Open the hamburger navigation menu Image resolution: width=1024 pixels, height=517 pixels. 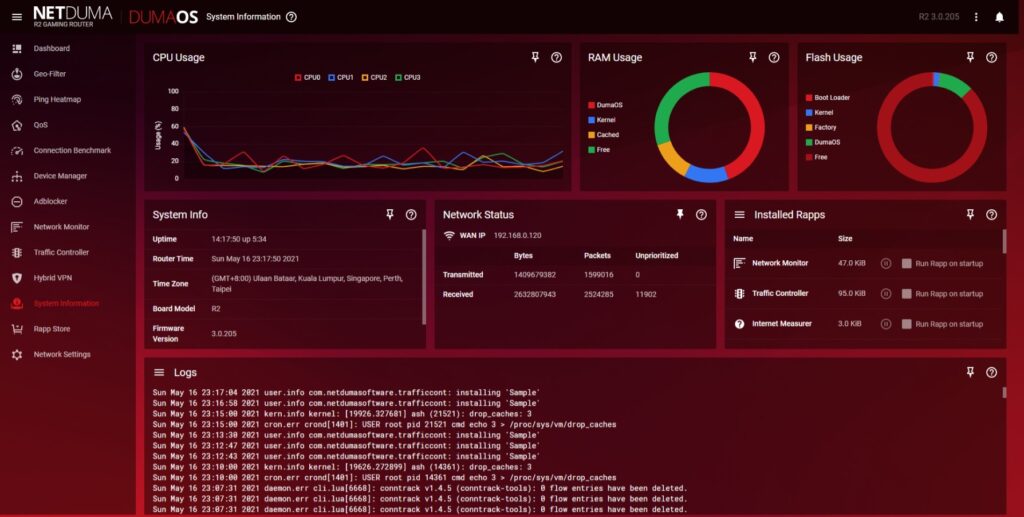[17, 17]
